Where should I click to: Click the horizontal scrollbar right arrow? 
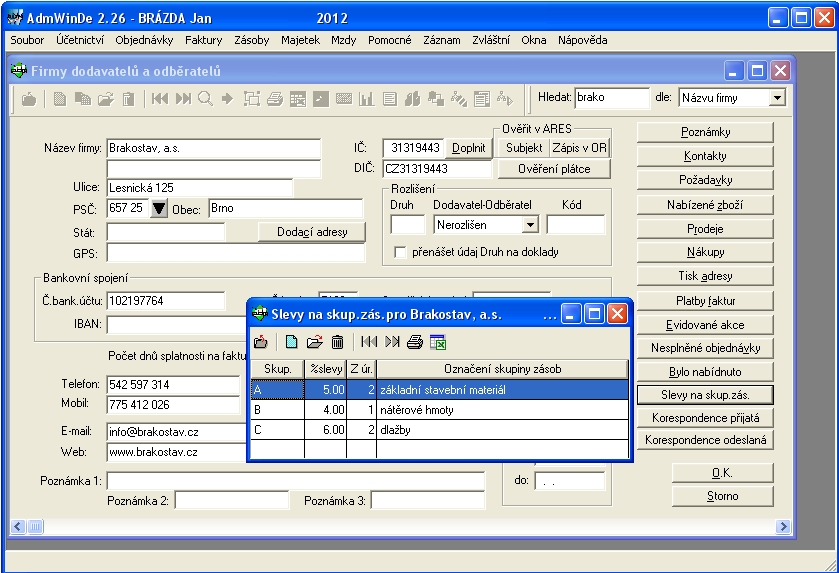point(783,526)
